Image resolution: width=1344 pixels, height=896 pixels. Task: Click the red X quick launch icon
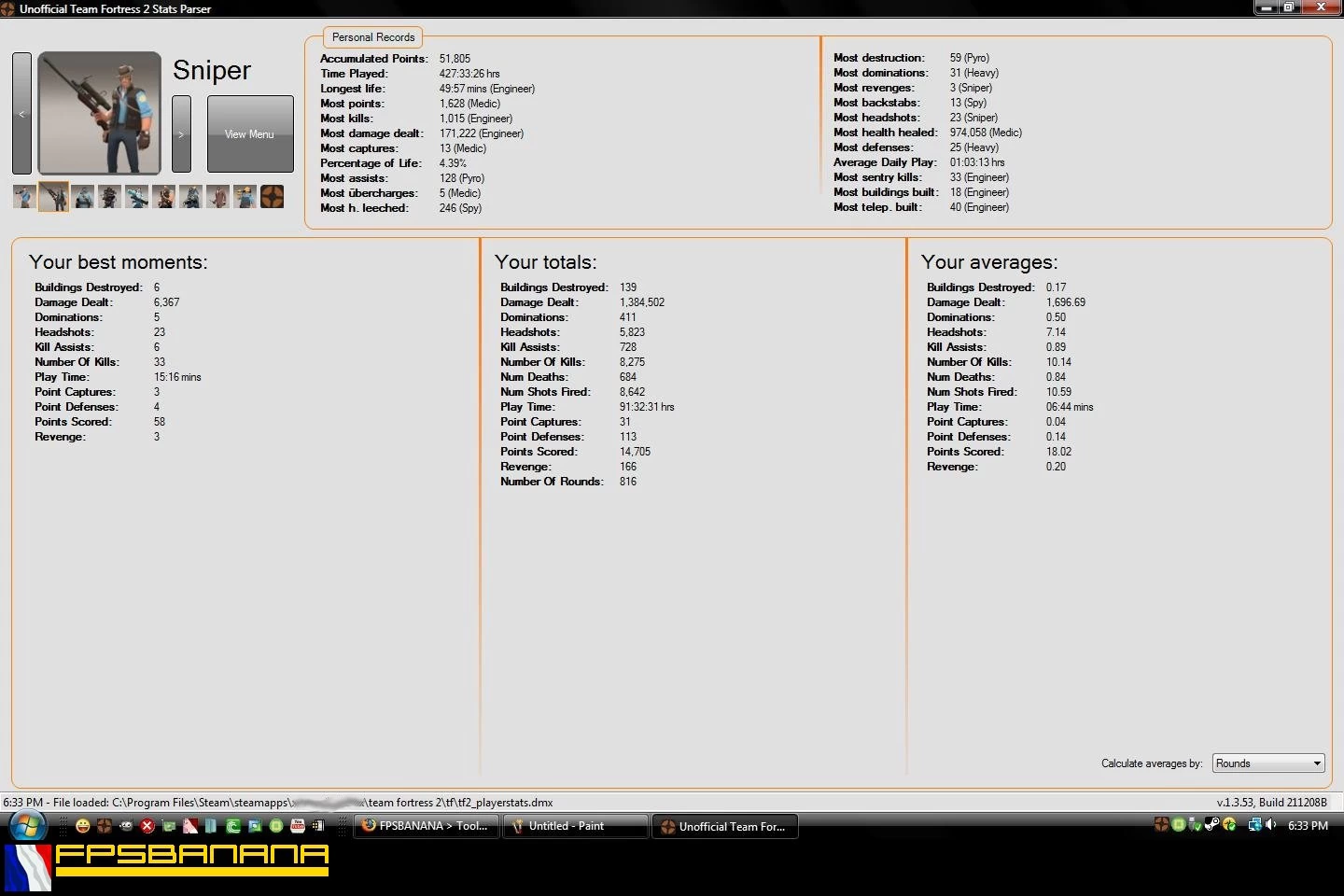pos(147,826)
